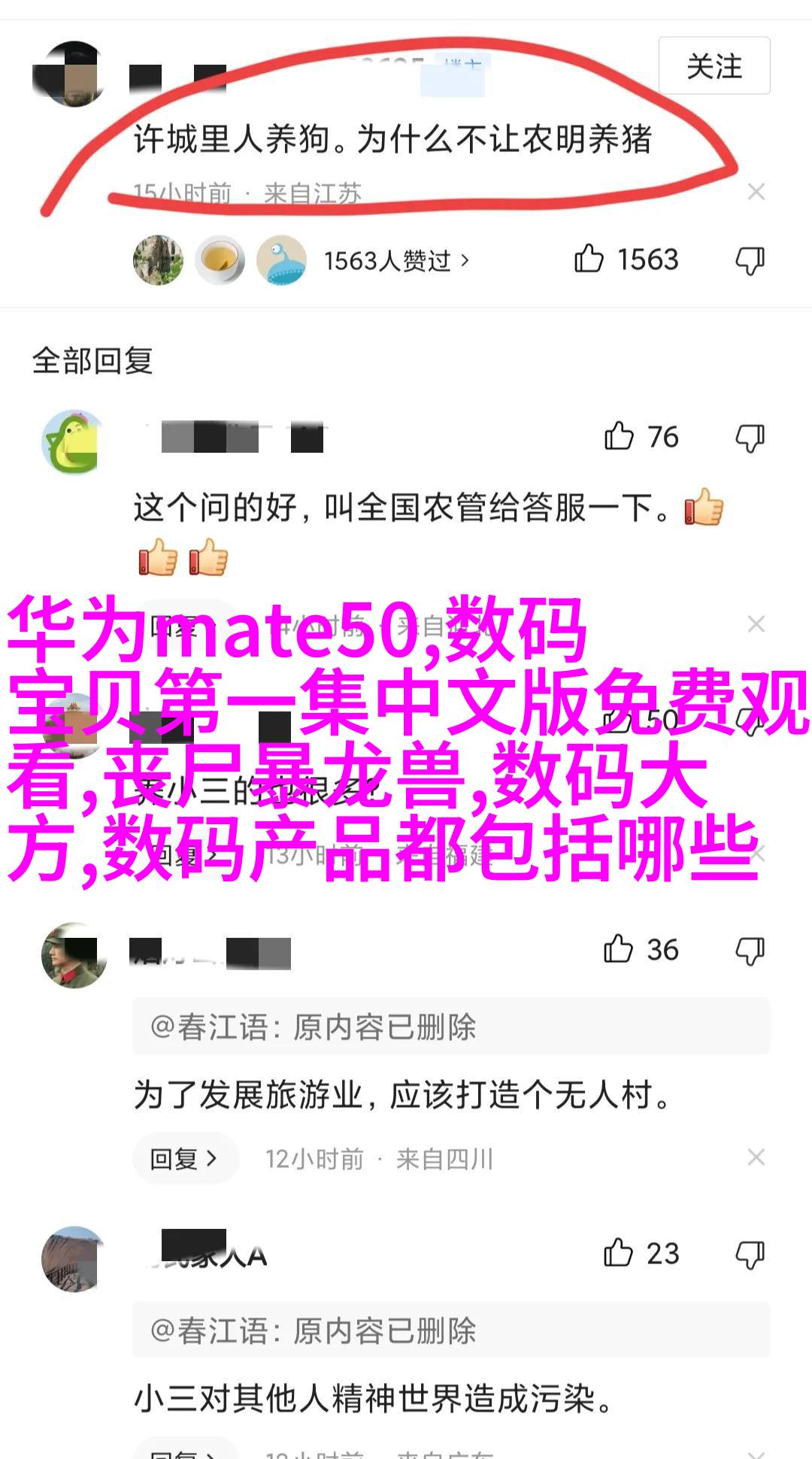Dismiss the 12小时前 四川 comment
The height and width of the screenshot is (1459, 812).
tap(756, 1157)
